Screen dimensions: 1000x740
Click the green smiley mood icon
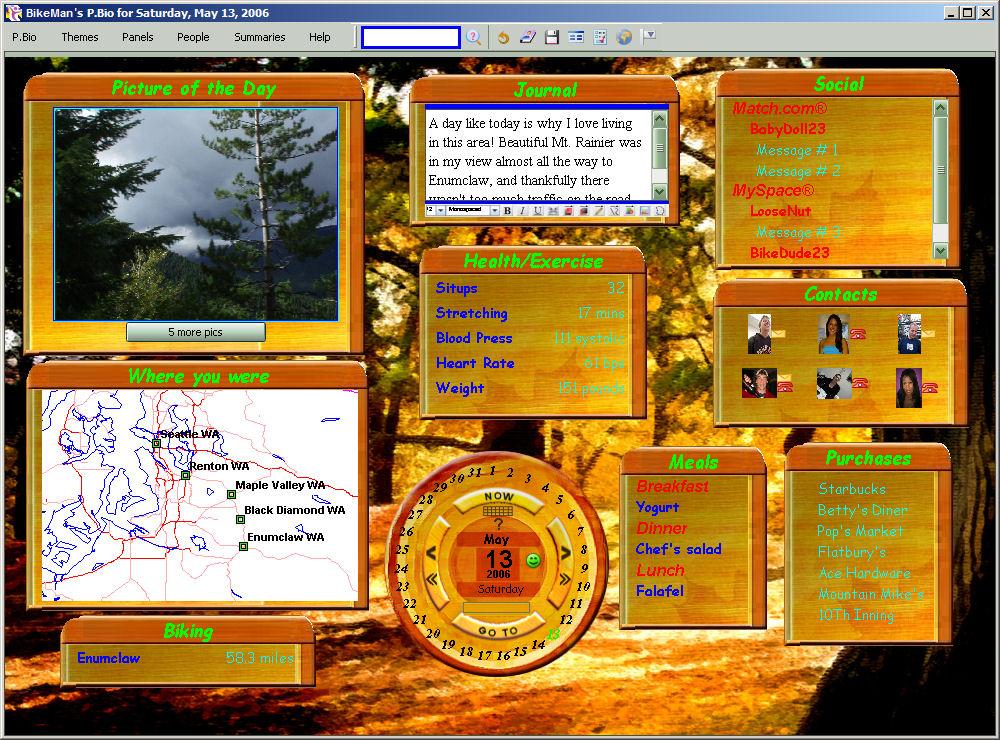click(533, 560)
